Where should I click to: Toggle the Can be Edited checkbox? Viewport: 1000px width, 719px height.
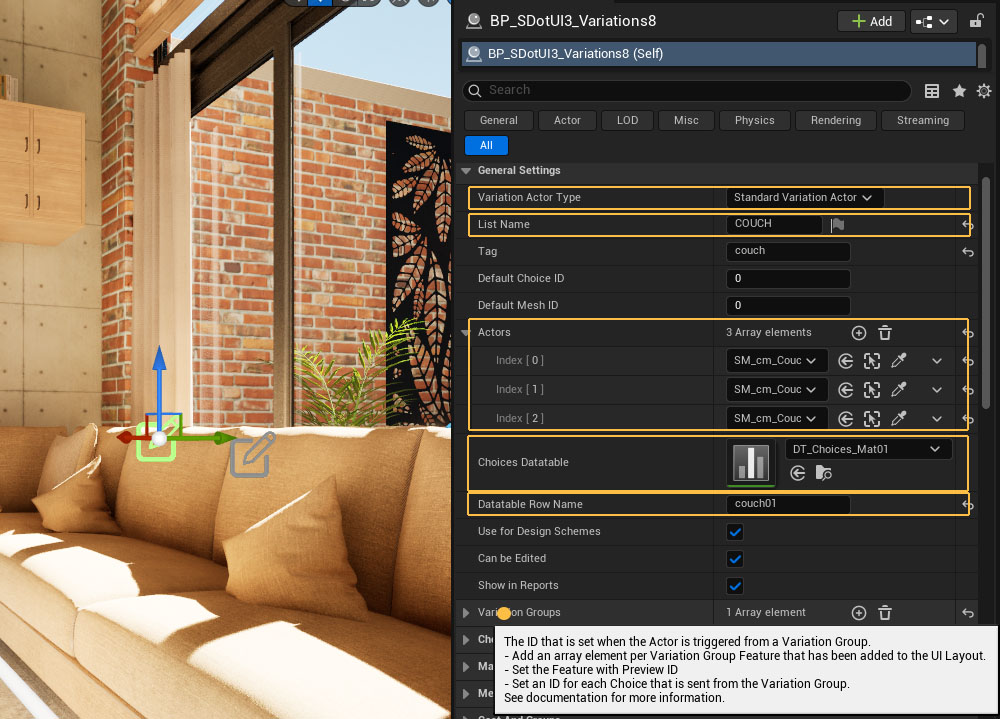(x=735, y=559)
